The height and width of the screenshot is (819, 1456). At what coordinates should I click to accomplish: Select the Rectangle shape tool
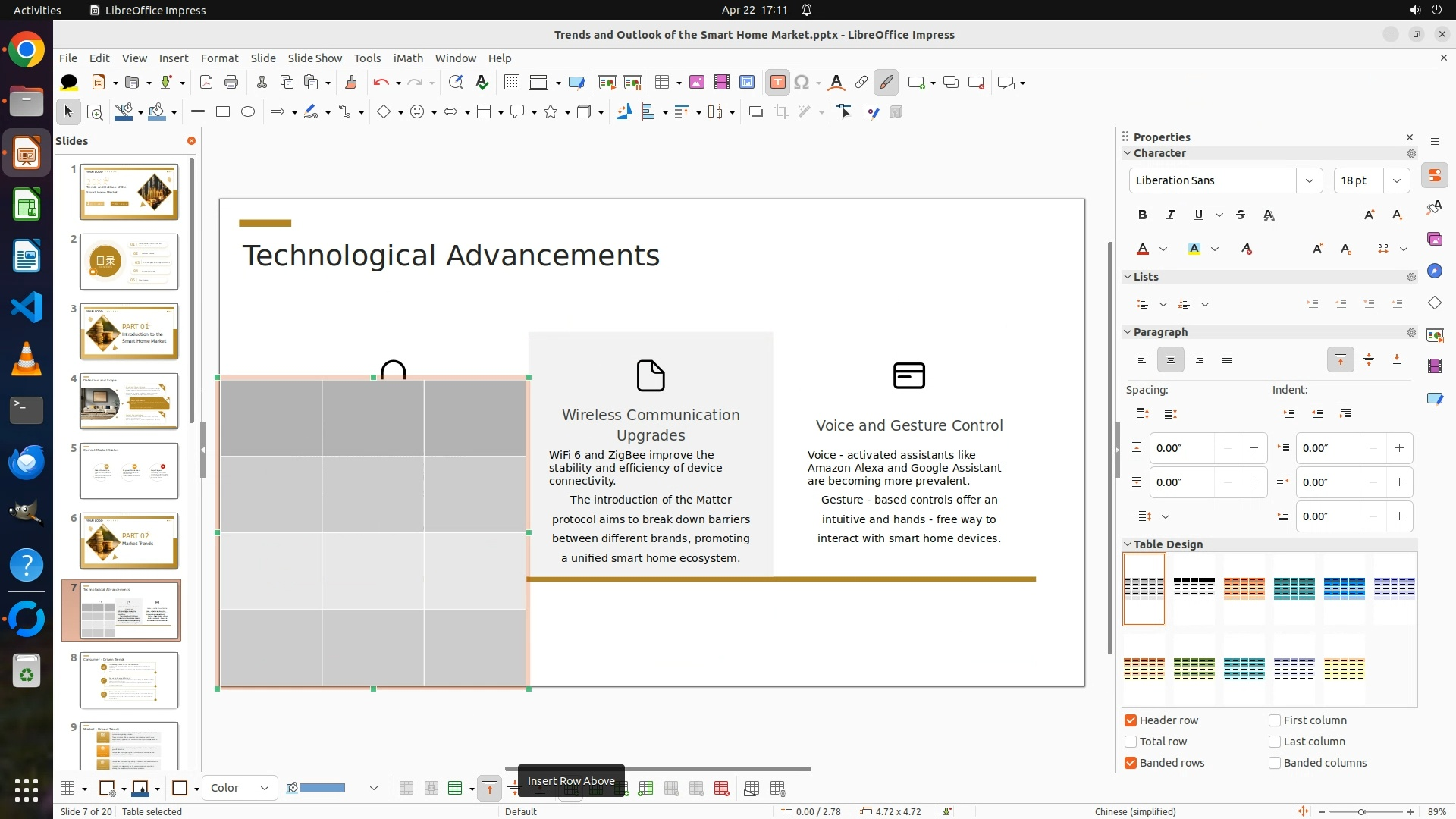click(223, 111)
